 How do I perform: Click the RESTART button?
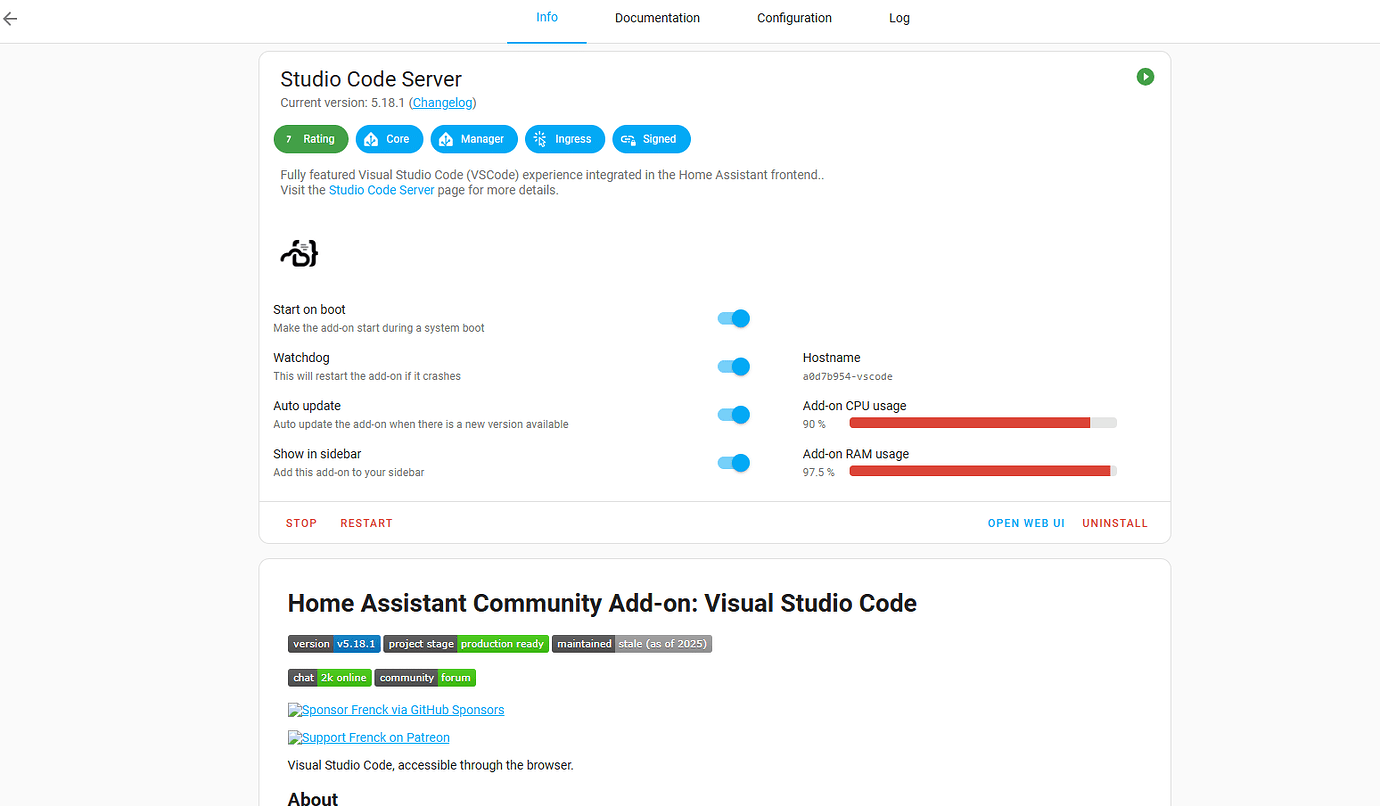click(366, 523)
